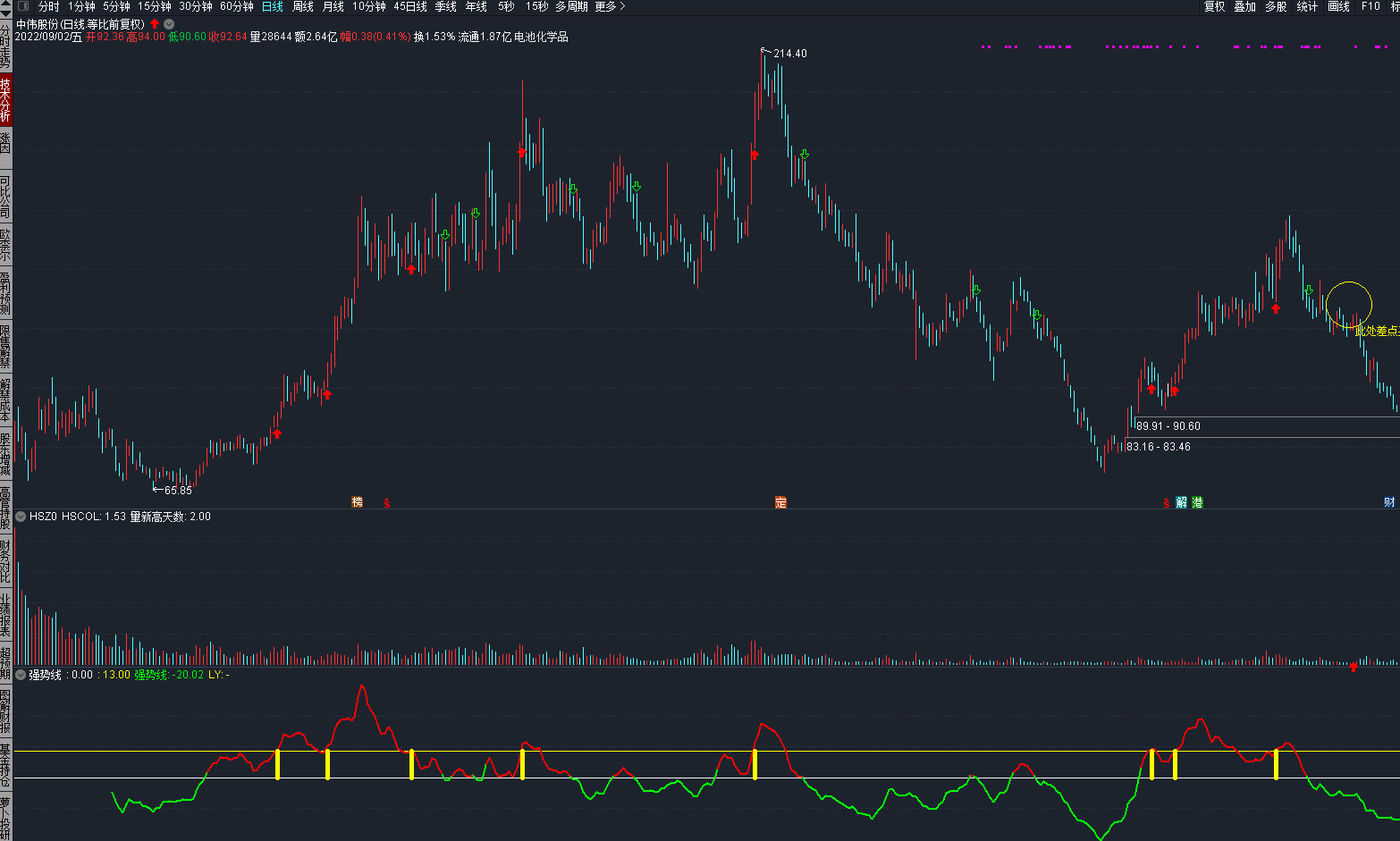Viewport: 1400px width, 841px height.
Task: Click the 画线 drawing button
Action: tap(1338, 6)
